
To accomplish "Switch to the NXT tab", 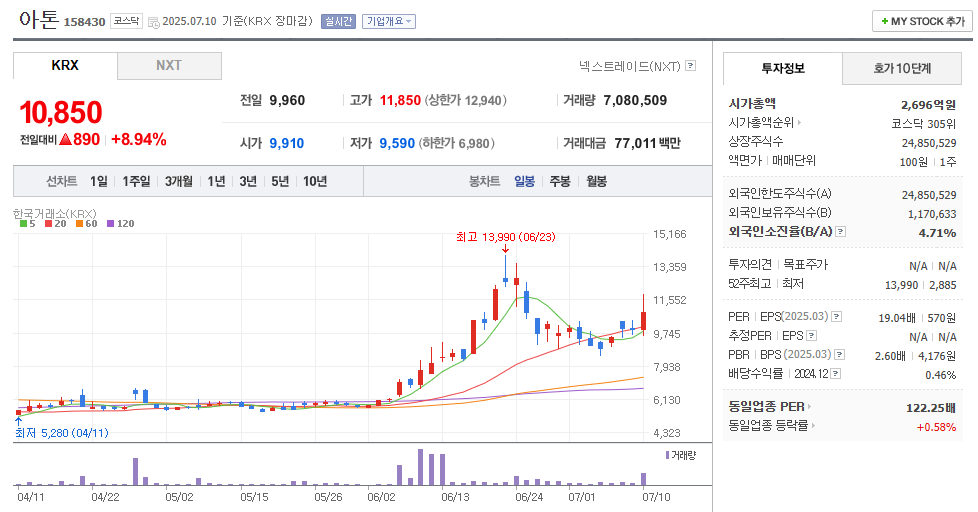I will [x=169, y=65].
